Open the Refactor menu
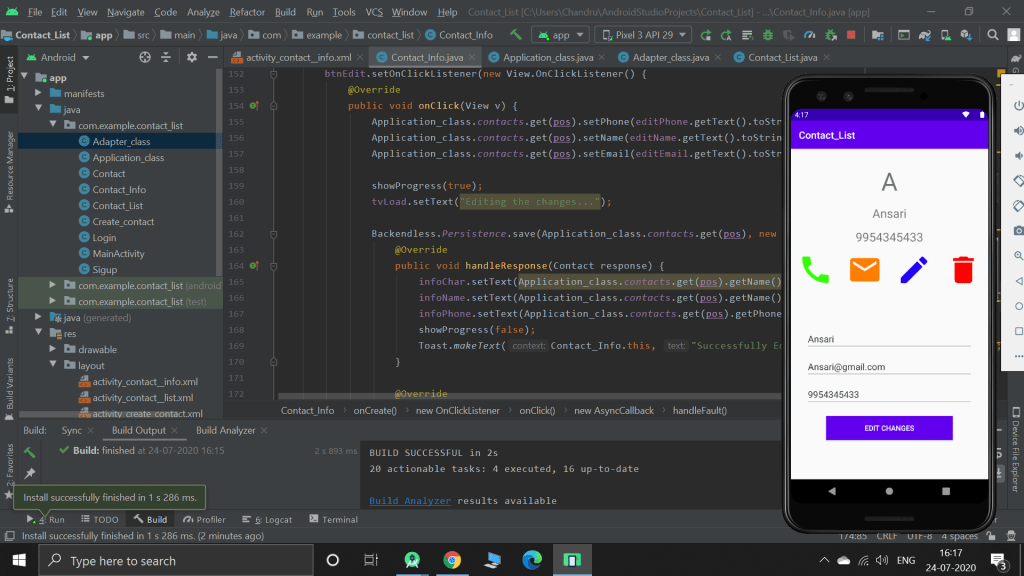The image size is (1024, 576). click(247, 12)
